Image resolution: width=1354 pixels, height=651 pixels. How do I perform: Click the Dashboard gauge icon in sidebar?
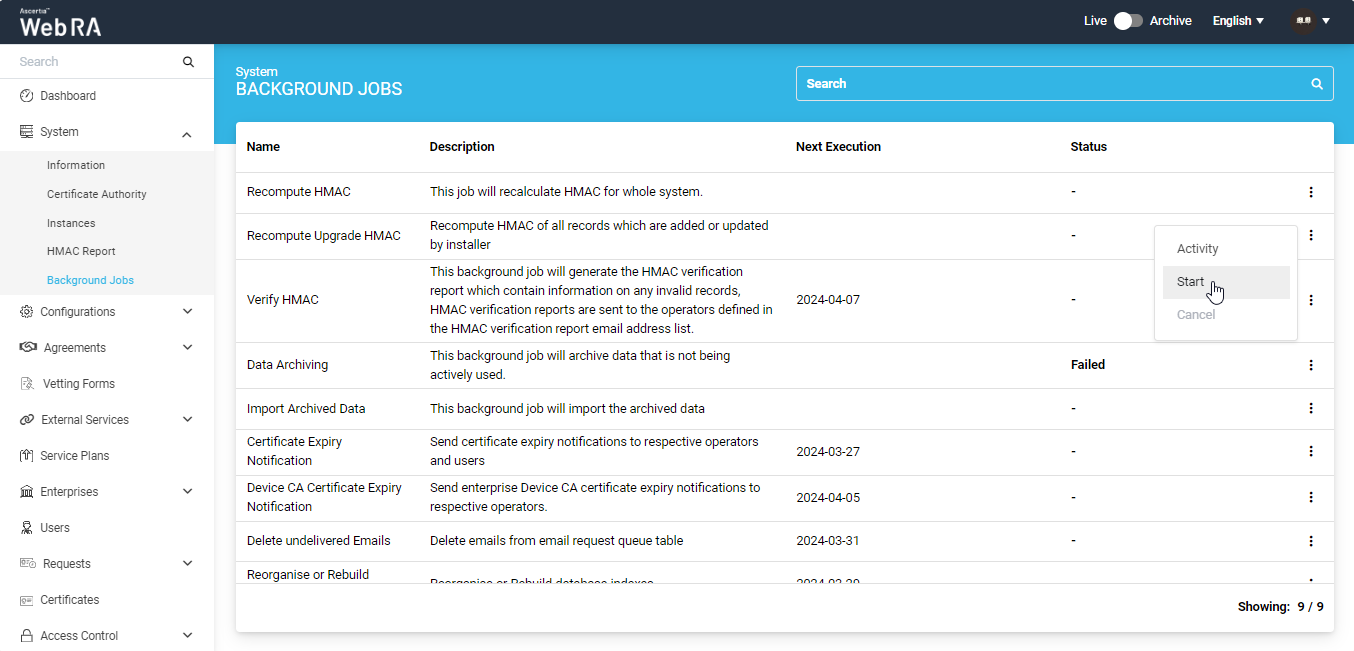click(x=27, y=96)
